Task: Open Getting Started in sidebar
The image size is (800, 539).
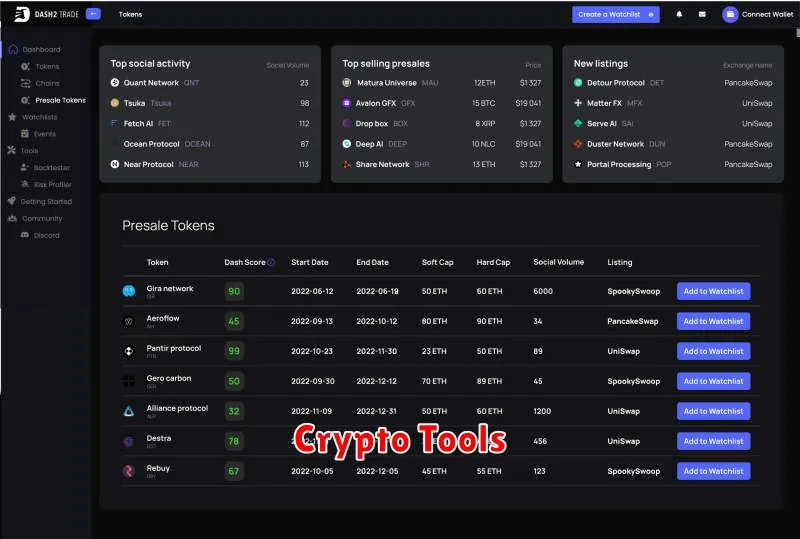Action: coord(40,202)
